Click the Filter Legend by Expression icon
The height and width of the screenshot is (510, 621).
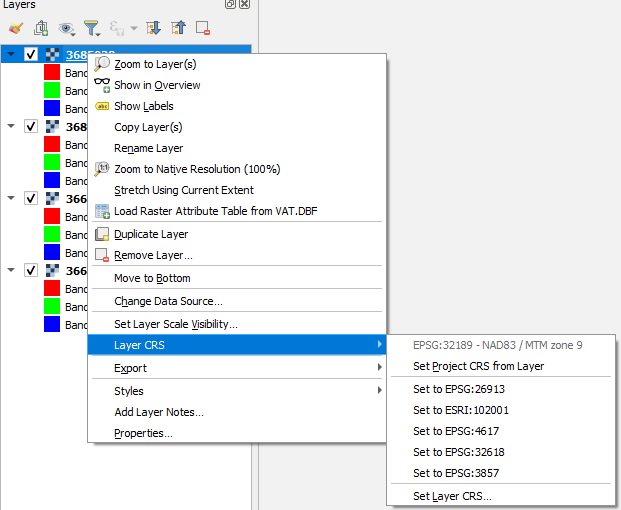117,29
